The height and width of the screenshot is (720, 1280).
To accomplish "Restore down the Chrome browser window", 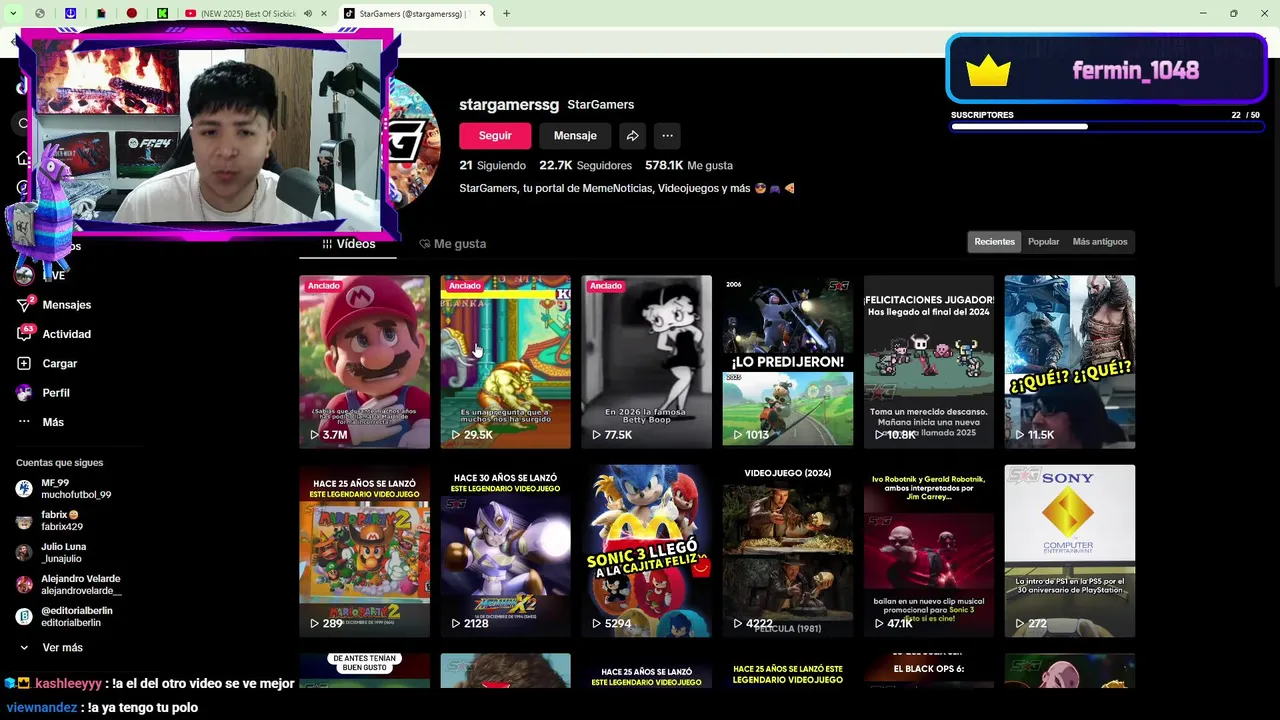I will point(1233,13).
